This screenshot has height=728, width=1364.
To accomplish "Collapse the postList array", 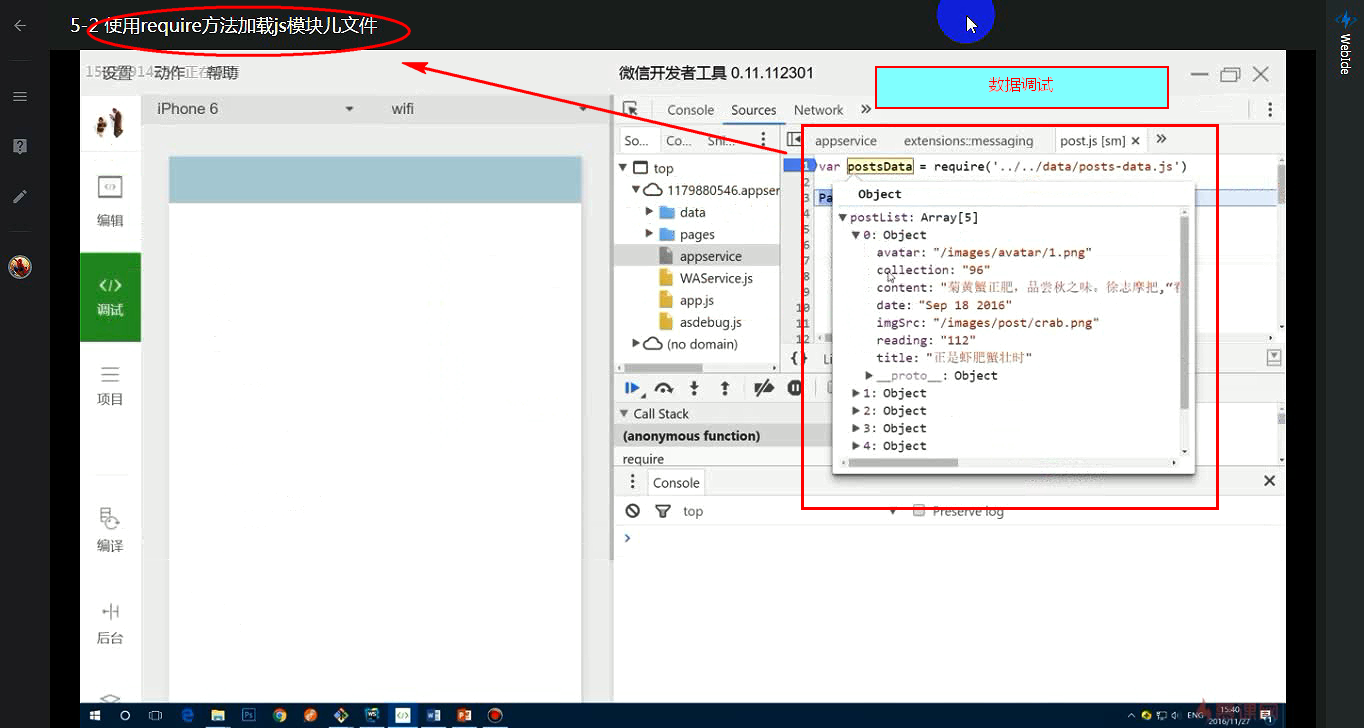I will coord(842,218).
